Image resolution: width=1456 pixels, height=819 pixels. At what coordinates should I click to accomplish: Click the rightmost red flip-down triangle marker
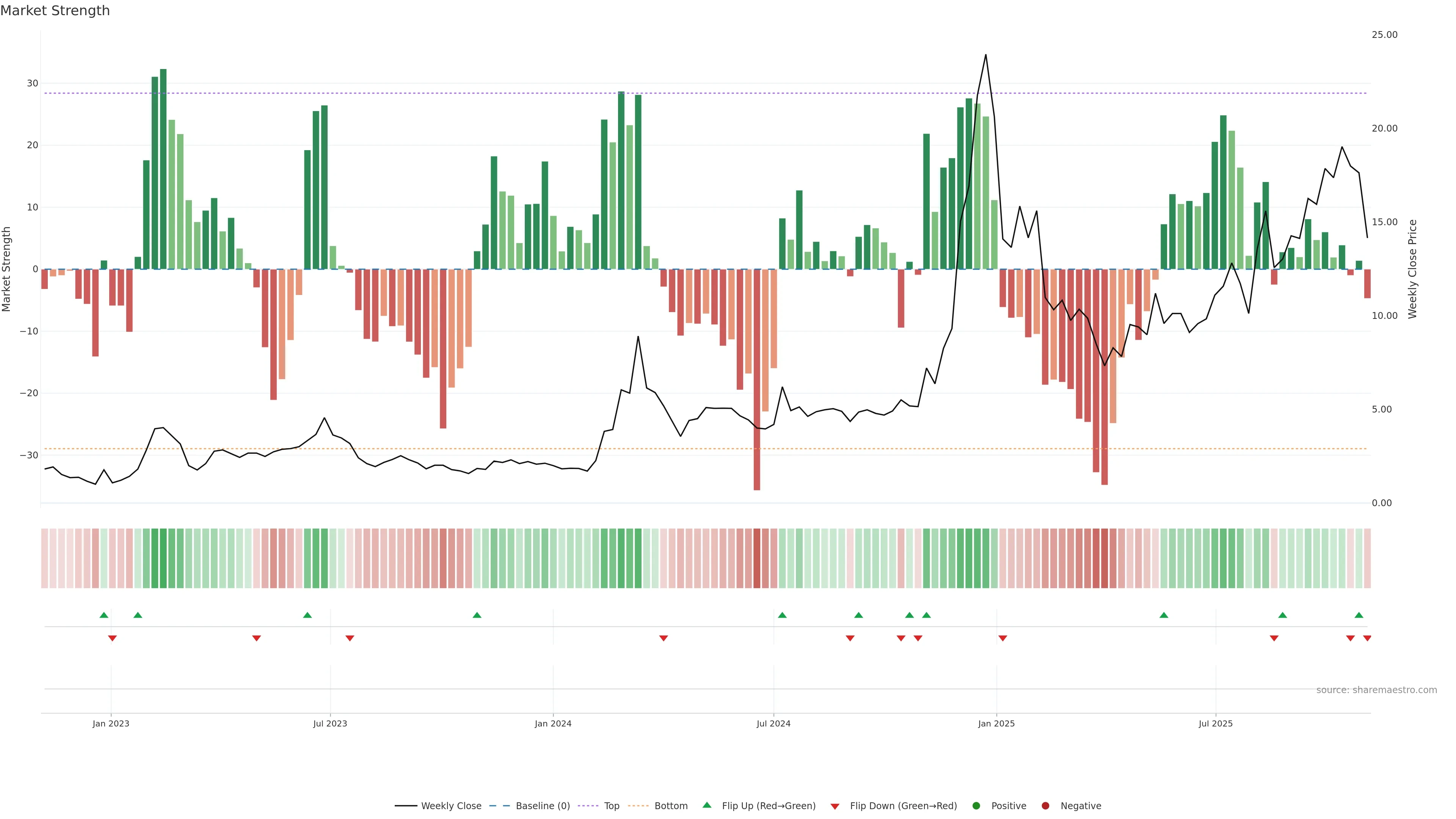pos(1367,638)
